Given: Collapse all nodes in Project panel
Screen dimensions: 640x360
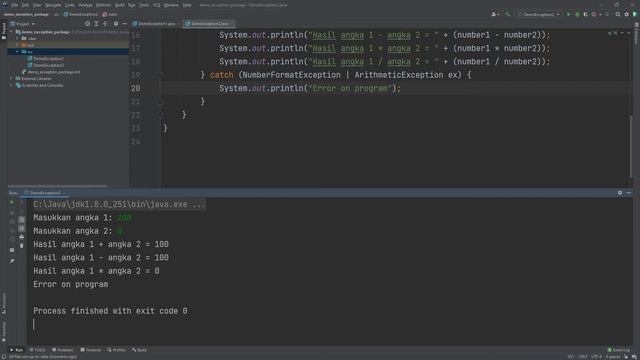Looking at the screenshot, I should 105,24.
